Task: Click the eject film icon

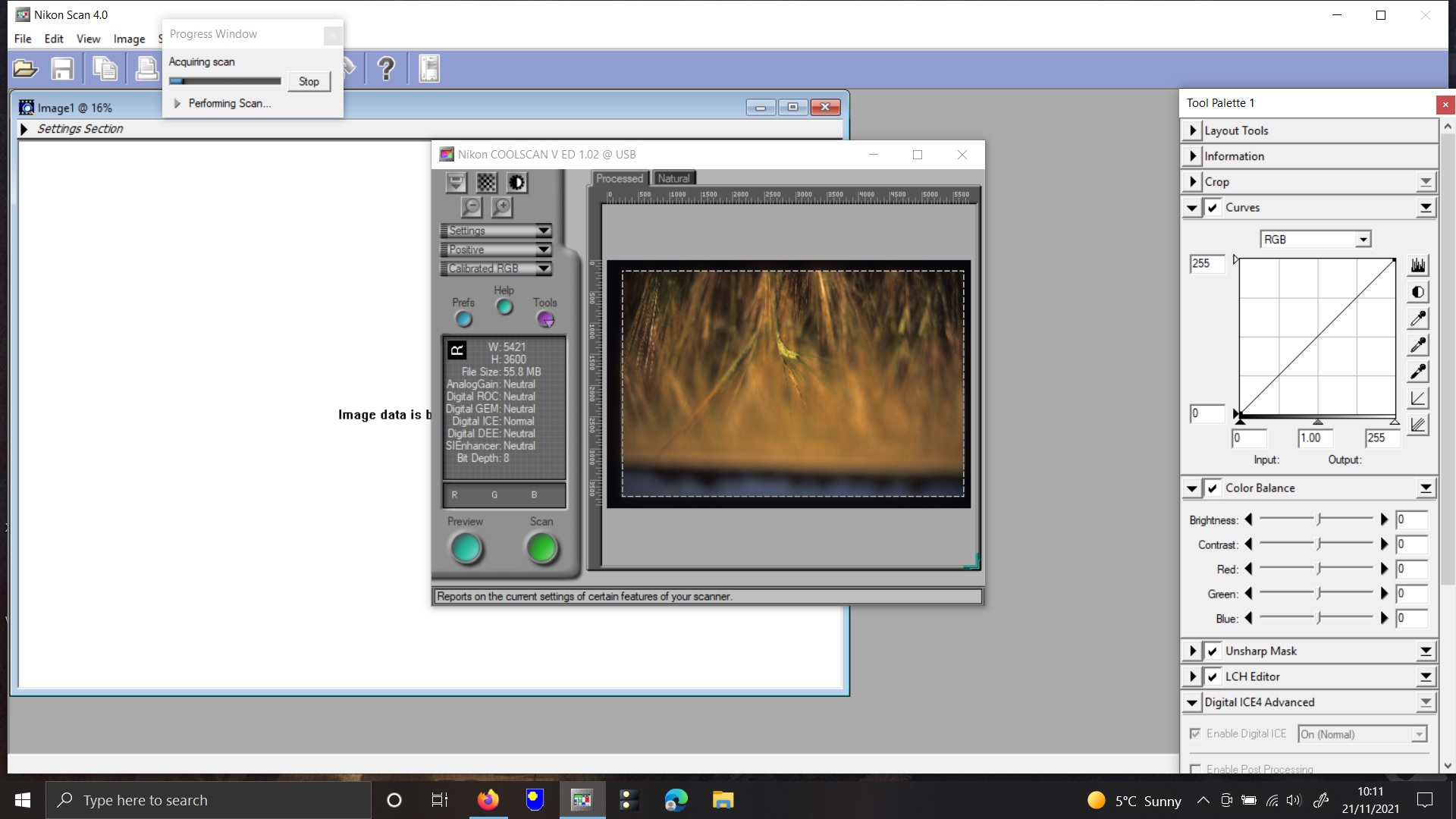Action: click(457, 182)
